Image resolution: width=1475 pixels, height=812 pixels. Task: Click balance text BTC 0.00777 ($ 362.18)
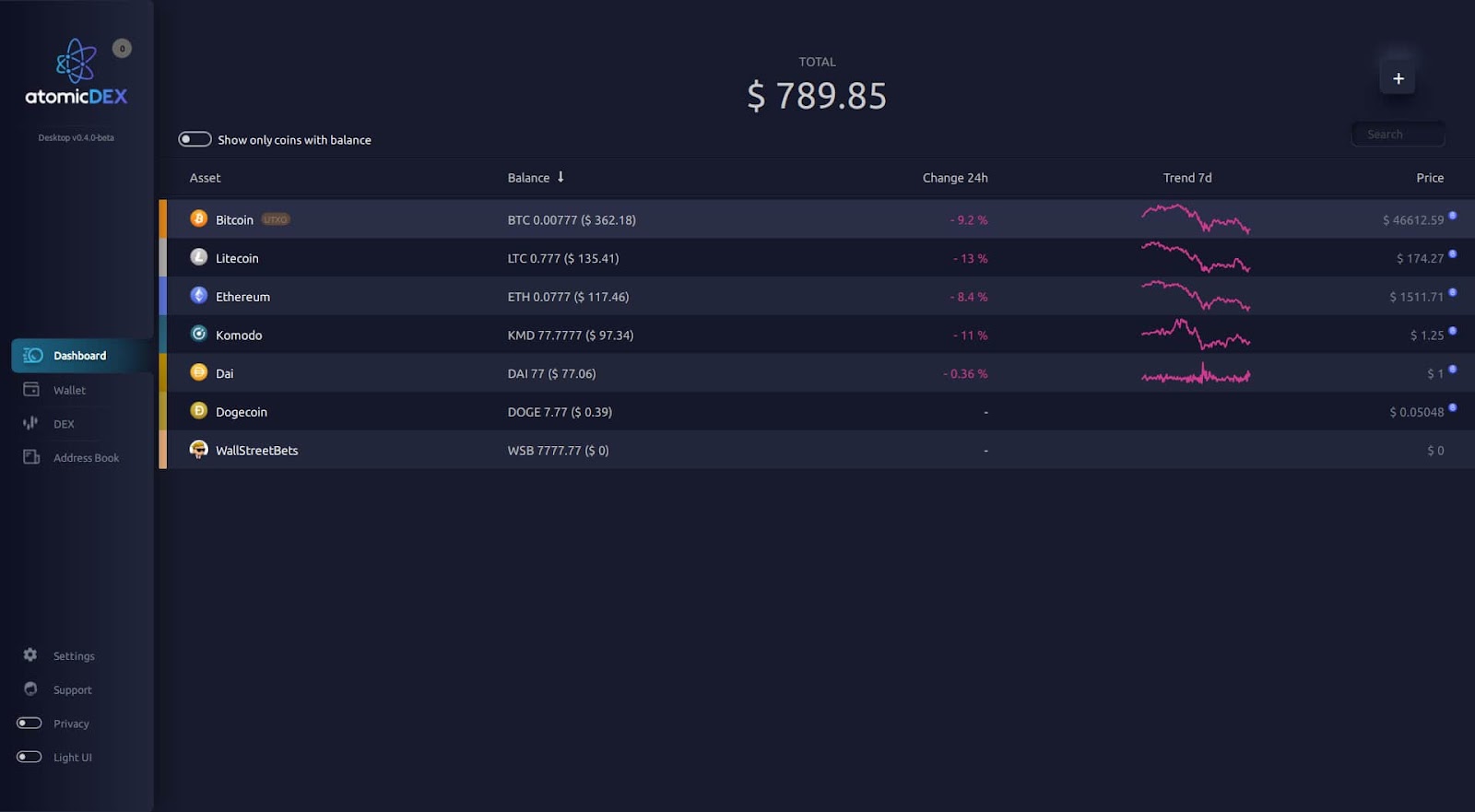tap(572, 220)
